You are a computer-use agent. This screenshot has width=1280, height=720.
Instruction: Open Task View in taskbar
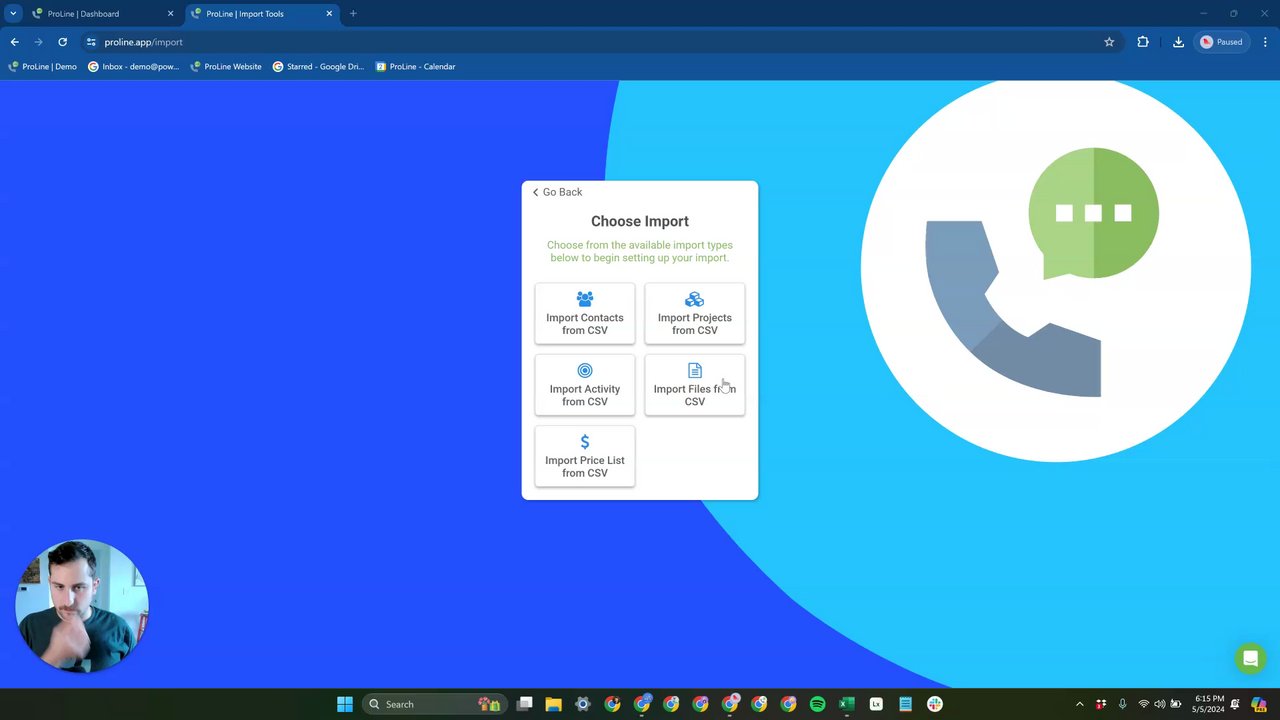click(524, 704)
